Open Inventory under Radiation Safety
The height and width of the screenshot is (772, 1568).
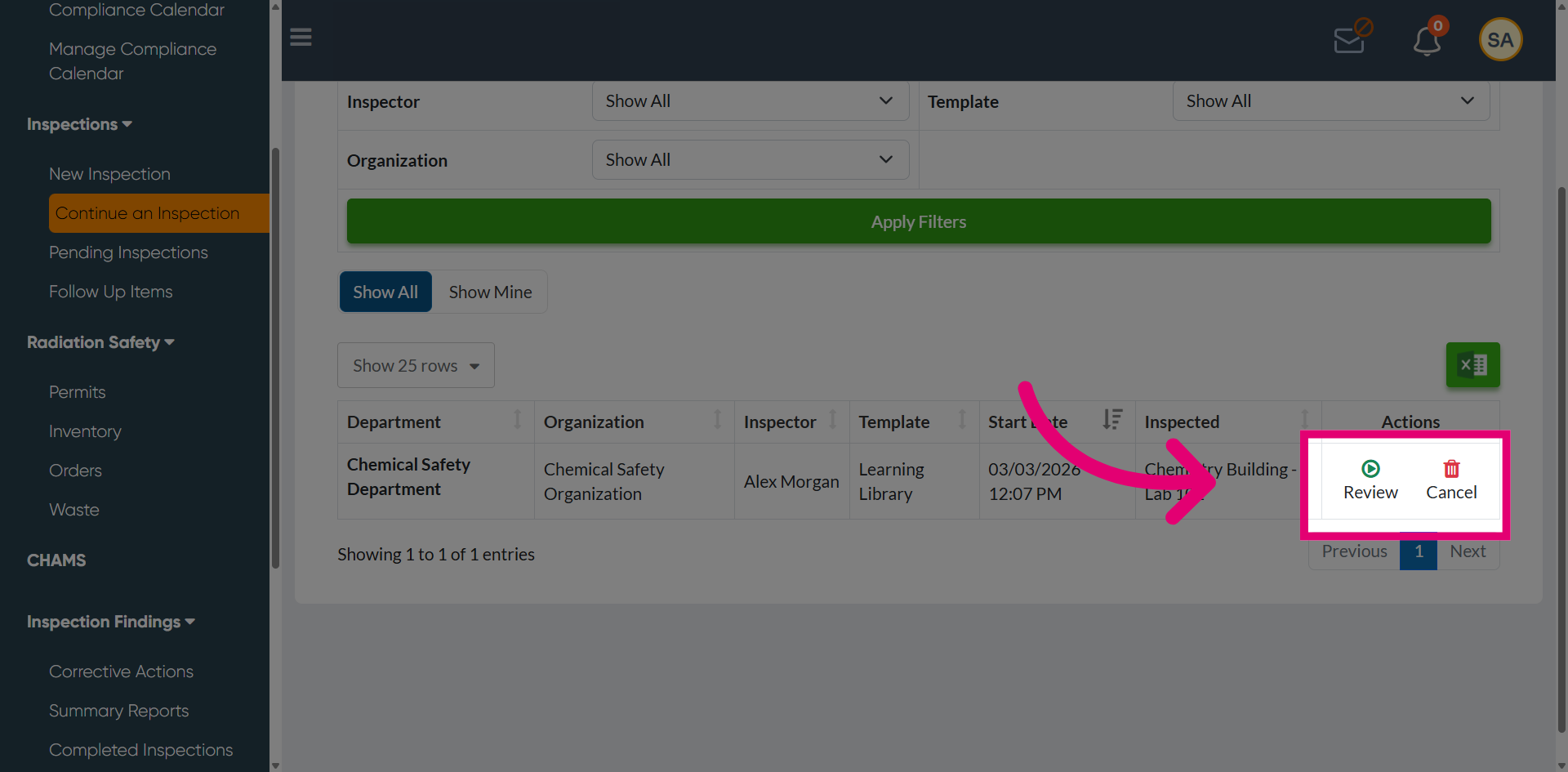[85, 431]
